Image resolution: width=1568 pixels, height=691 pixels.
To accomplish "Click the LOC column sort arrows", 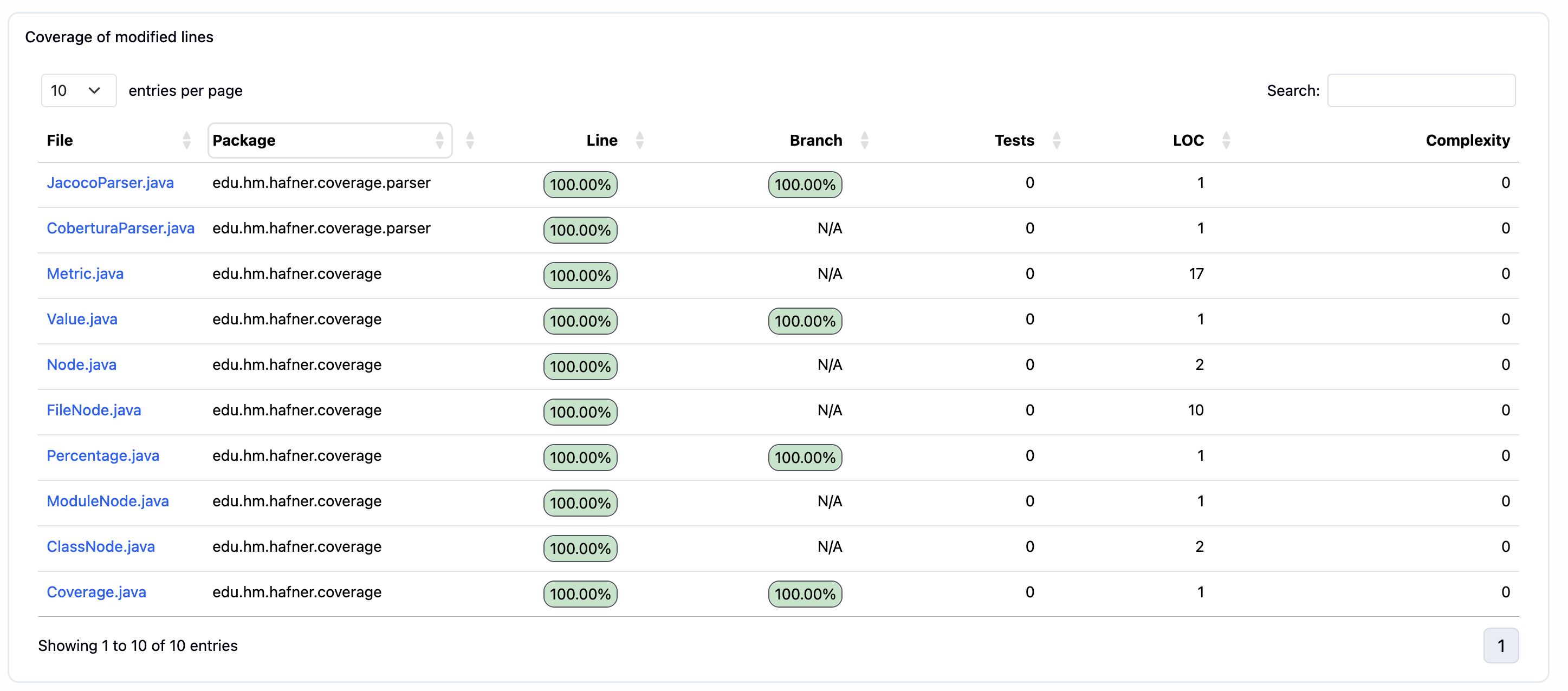I will (1226, 140).
